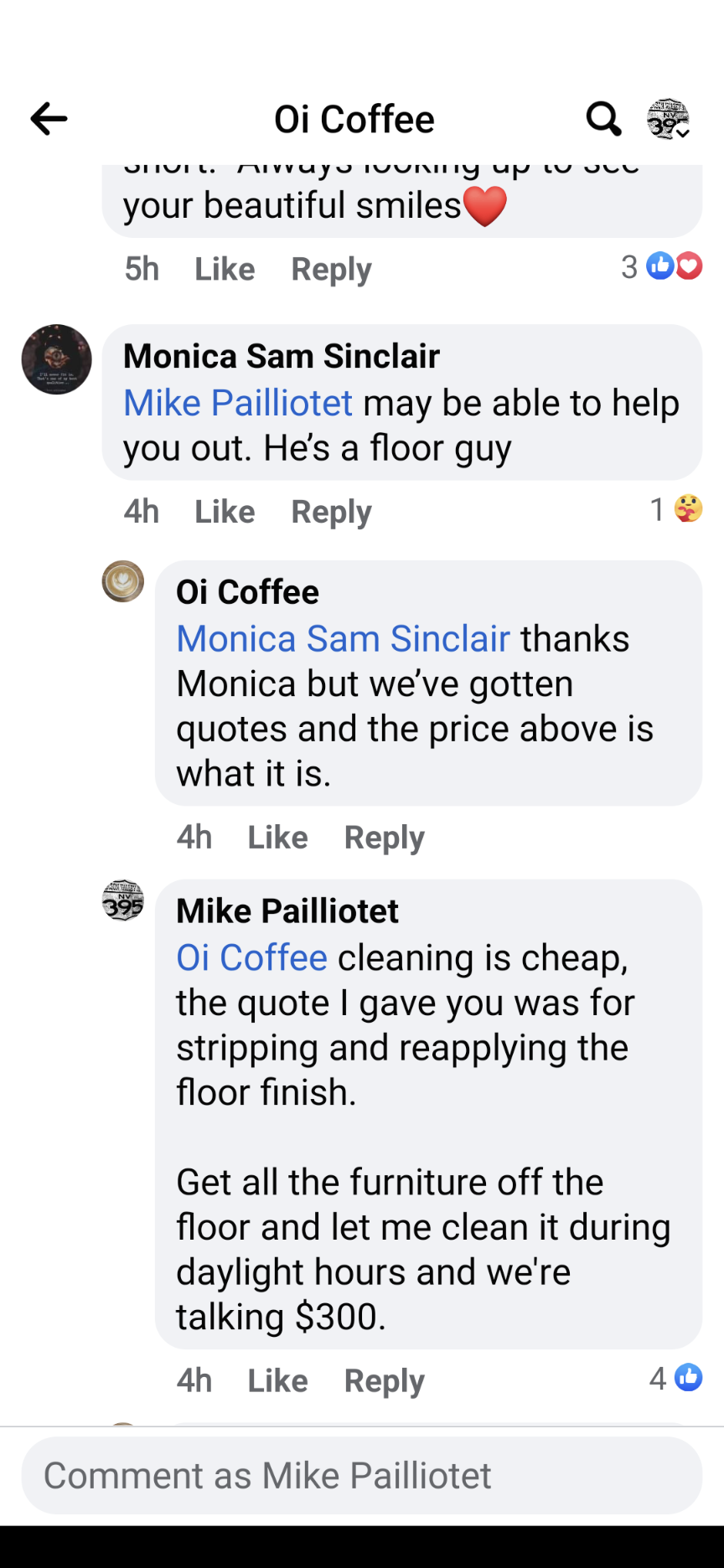Reply to Mike Pailliotet's cleaning comment
The width and height of the screenshot is (724, 1568).
(x=385, y=1380)
